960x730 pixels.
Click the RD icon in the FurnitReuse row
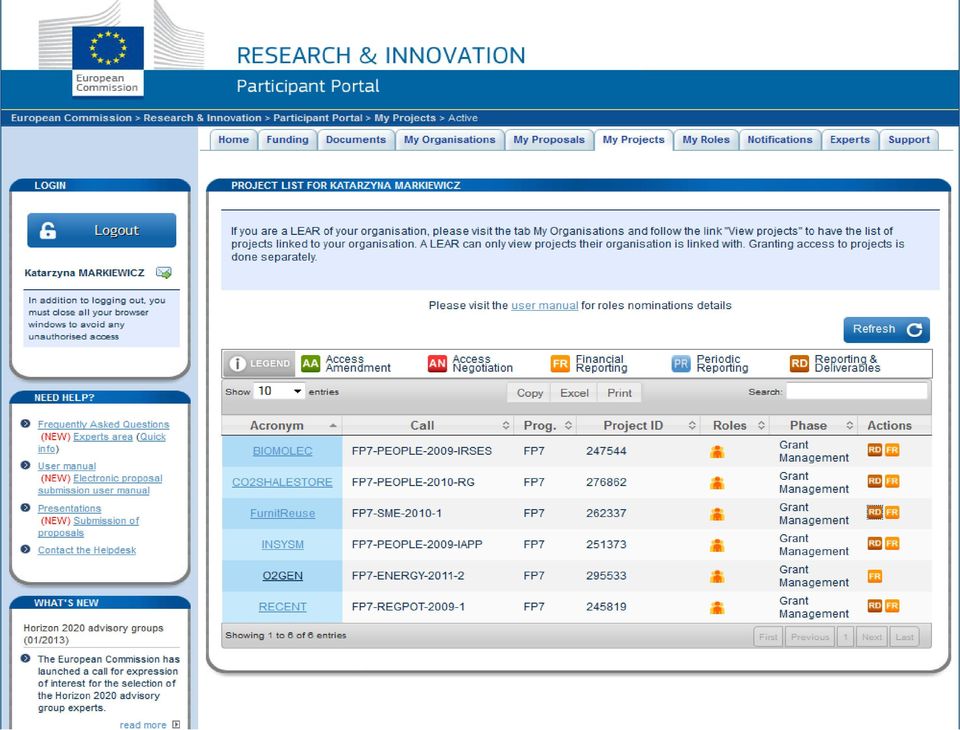874,513
